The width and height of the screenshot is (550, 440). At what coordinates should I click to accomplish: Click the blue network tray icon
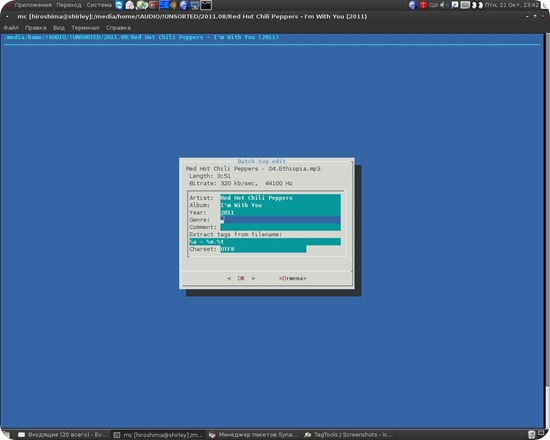[x=413, y=5]
